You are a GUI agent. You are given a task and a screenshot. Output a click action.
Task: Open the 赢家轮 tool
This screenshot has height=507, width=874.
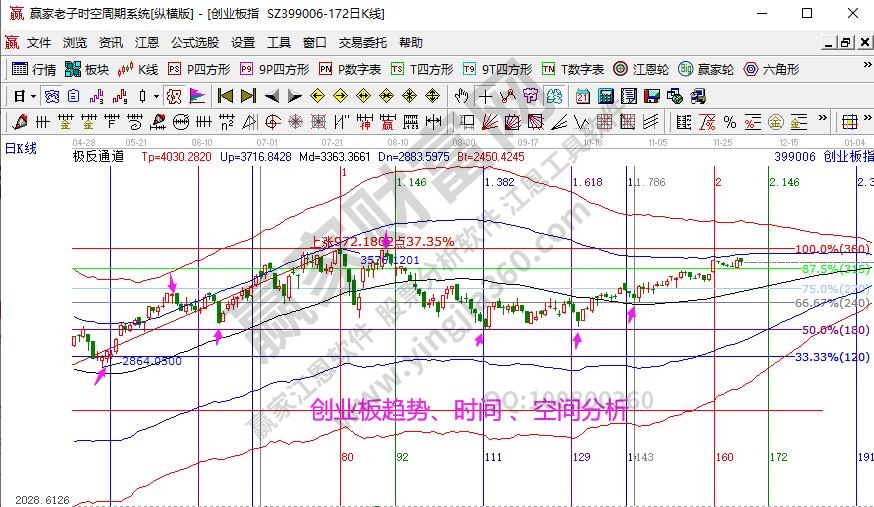[706, 69]
